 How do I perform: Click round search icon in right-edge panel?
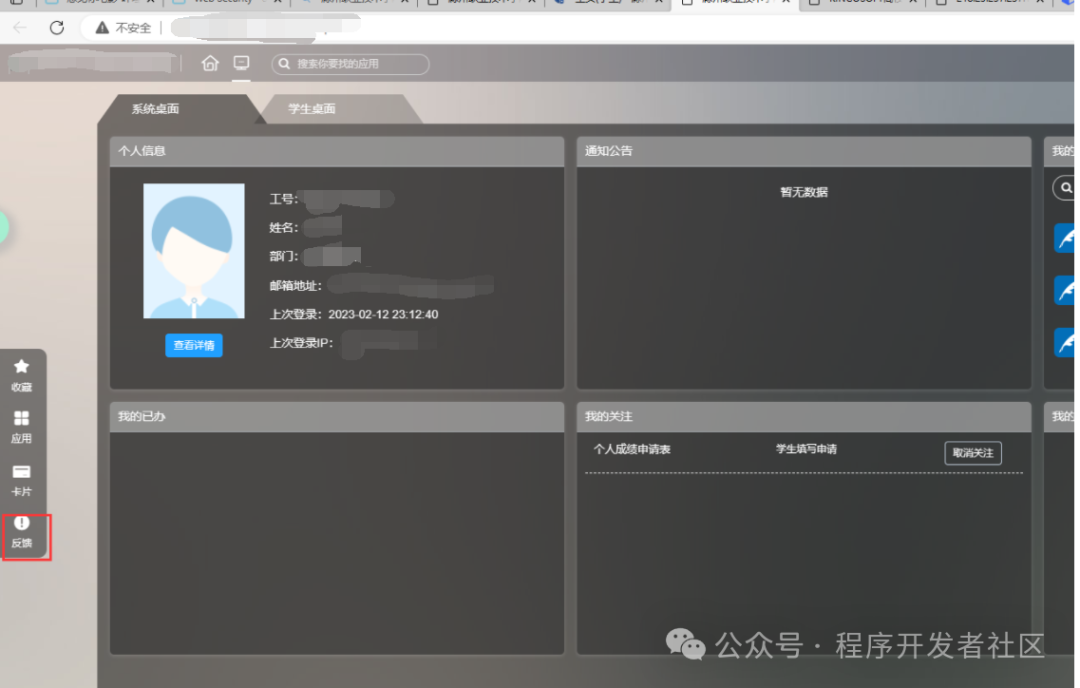1065,188
